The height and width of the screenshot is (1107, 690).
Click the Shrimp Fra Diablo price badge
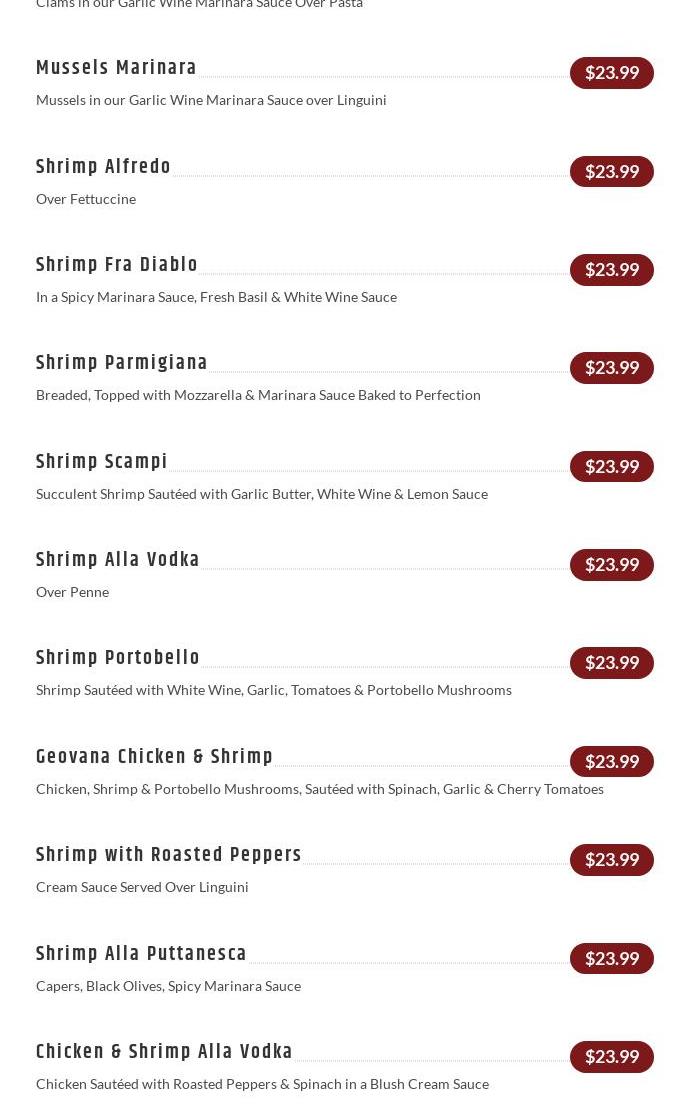612,270
